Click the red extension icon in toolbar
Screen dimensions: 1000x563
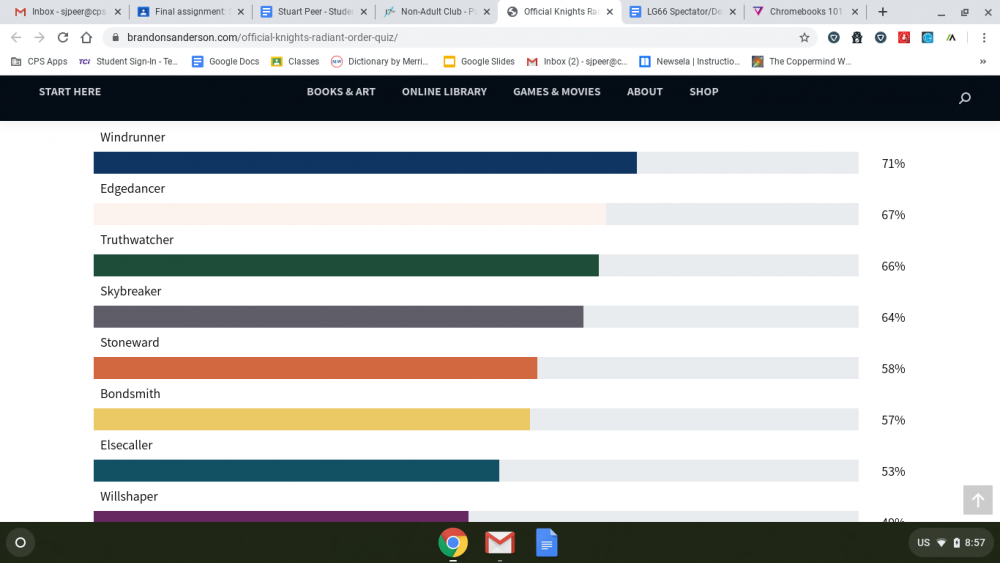pos(904,38)
